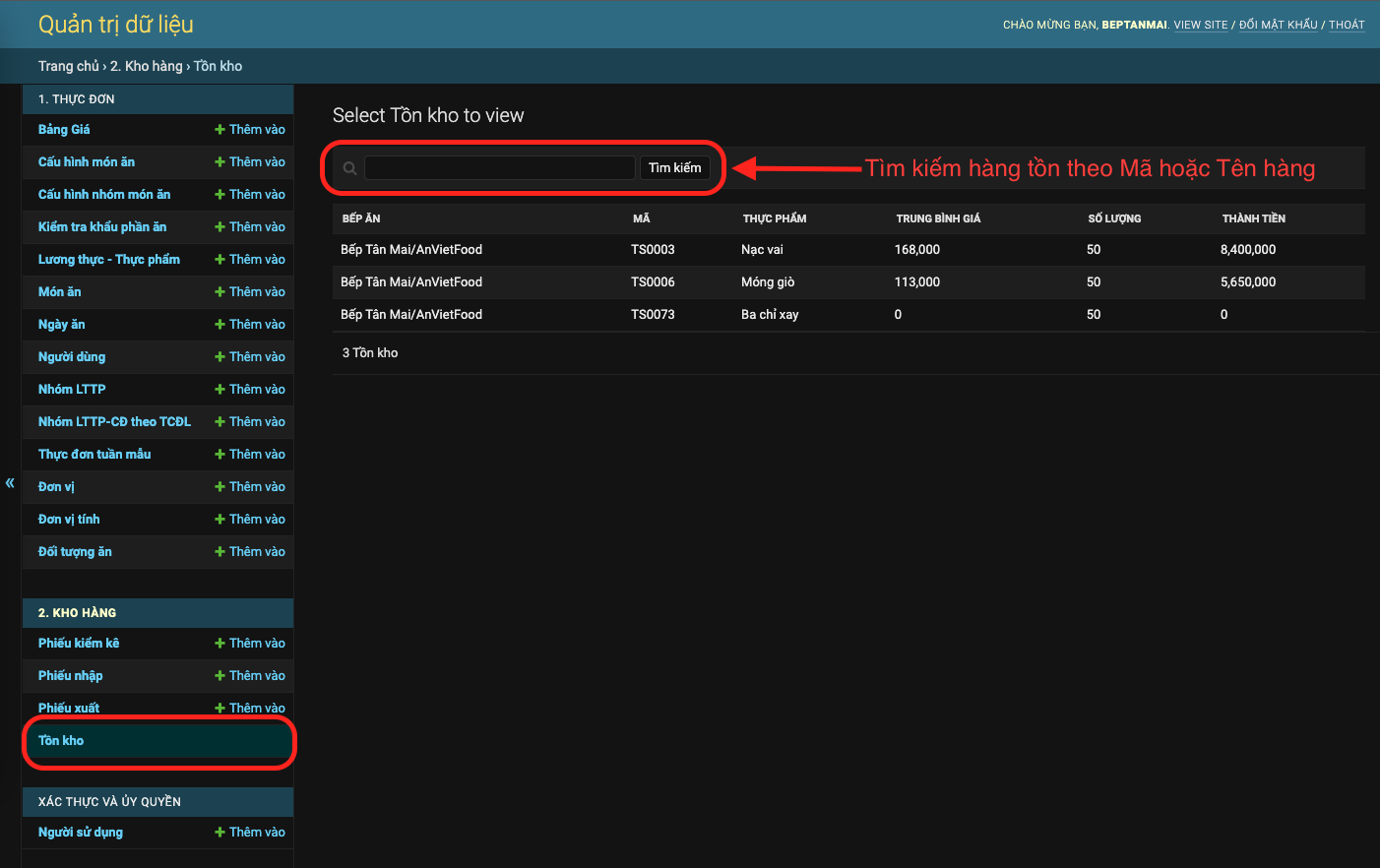Click the plus icon next to Món ăn

(x=220, y=291)
